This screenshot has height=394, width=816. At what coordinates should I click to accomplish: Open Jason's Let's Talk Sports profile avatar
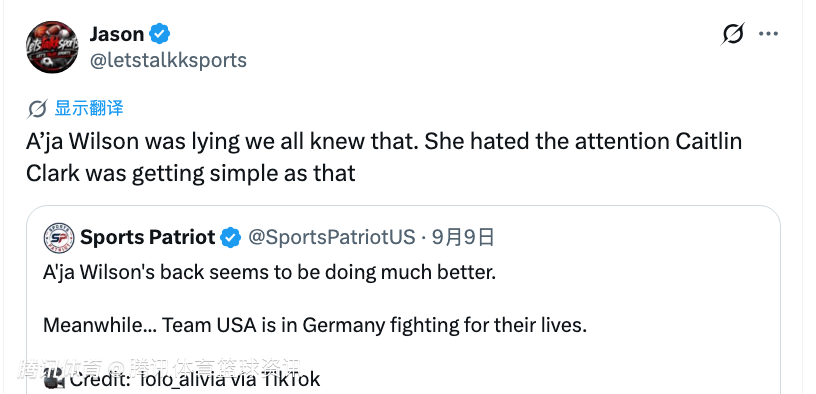tap(52, 47)
